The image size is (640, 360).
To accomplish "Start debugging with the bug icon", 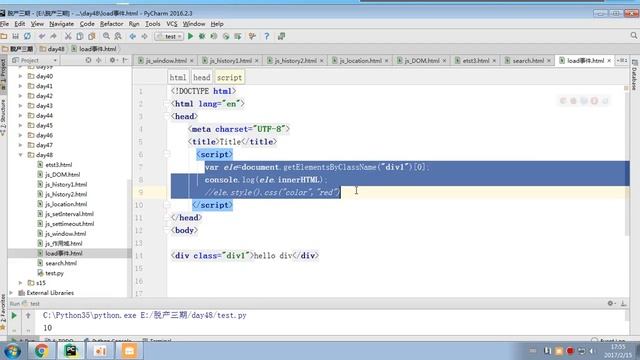I will (x=202, y=36).
